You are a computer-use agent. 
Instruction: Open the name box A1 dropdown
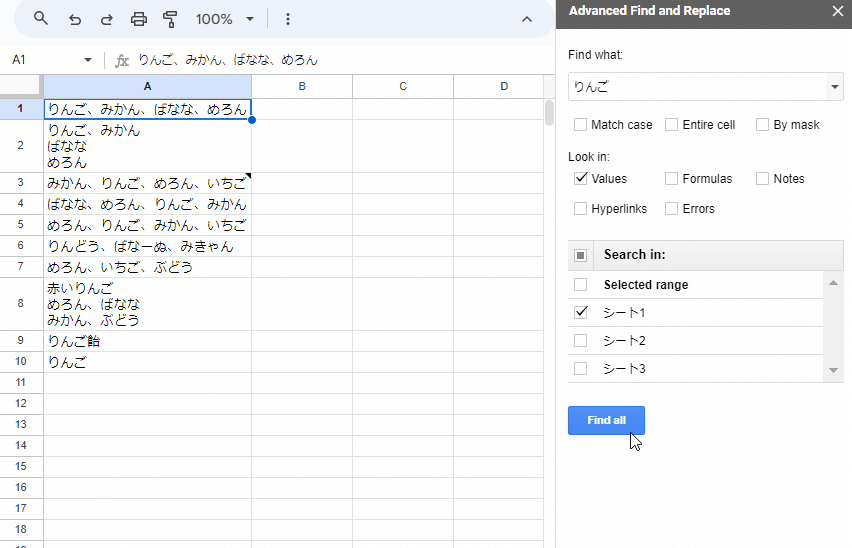[x=88, y=61]
